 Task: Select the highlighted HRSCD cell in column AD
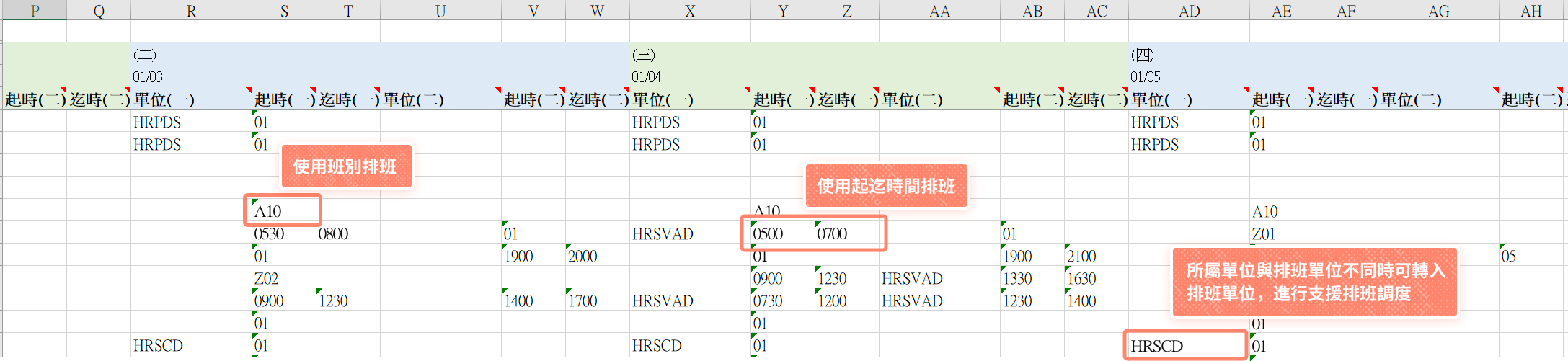click(x=1187, y=346)
